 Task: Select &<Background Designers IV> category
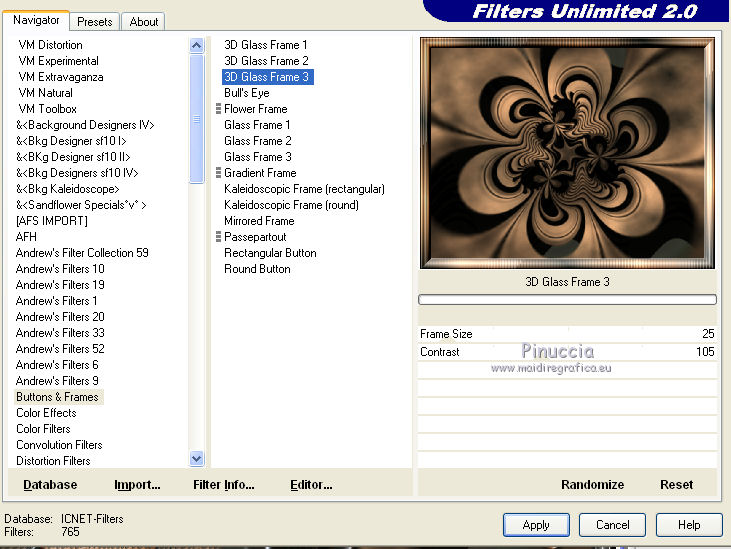(85, 125)
